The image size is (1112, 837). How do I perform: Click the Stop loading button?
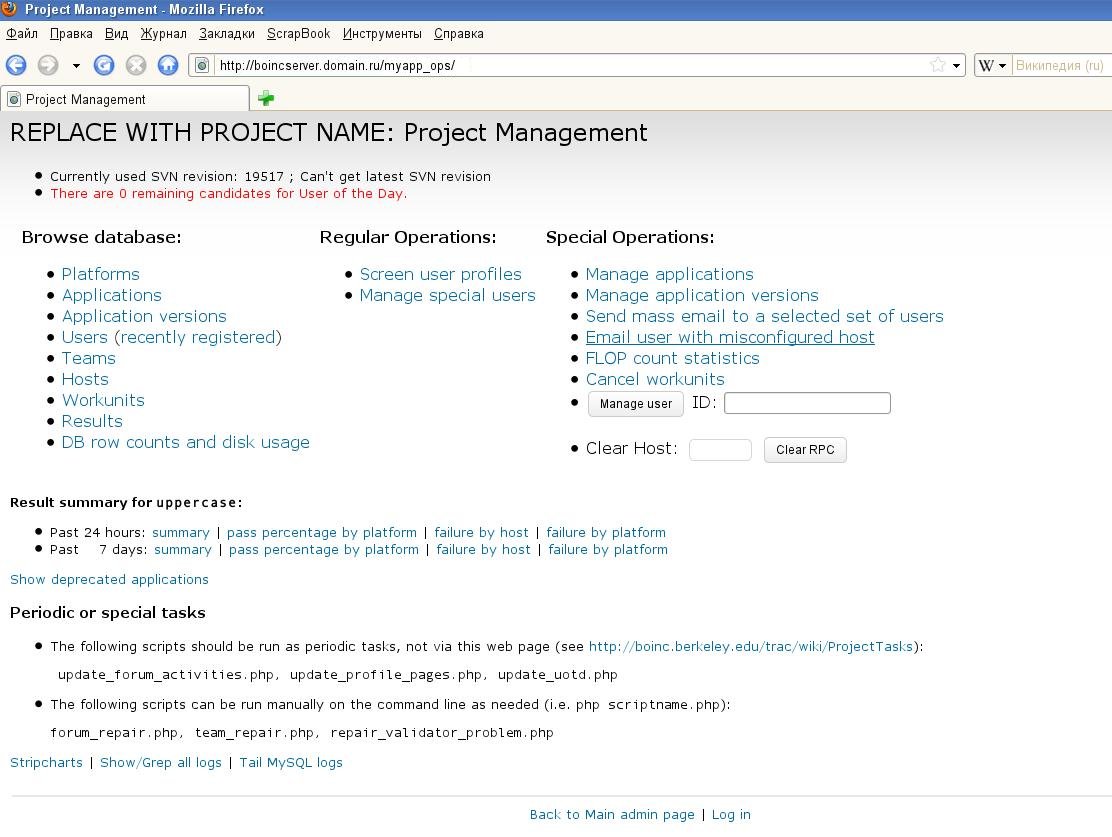click(136, 65)
